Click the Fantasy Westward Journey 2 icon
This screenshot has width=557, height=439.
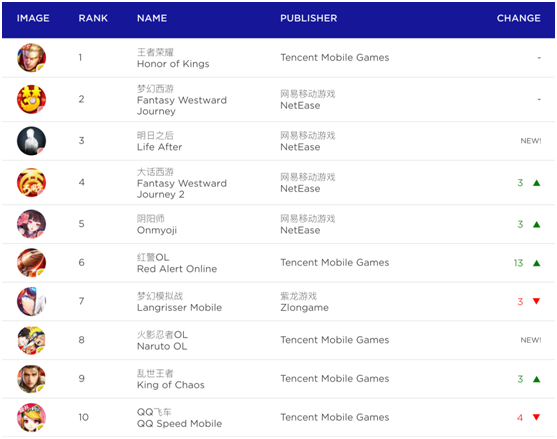(31, 182)
